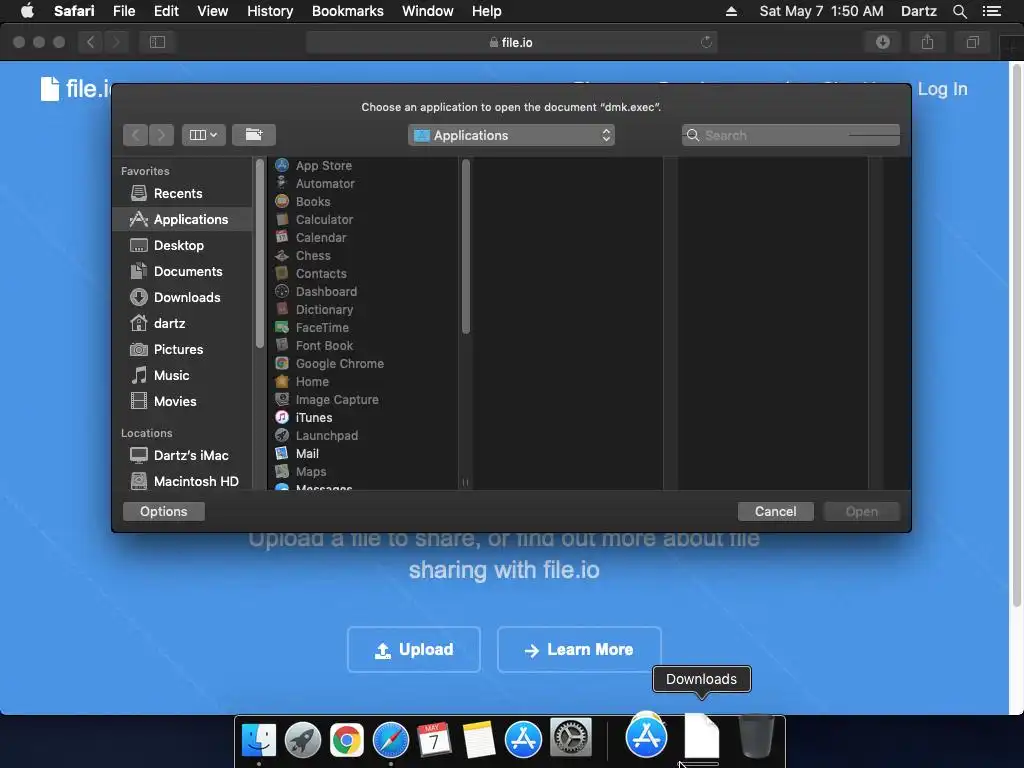Screen dimensions: 1024x768
Task: Select FaceTime in the application list
Action: tap(363, 327)
